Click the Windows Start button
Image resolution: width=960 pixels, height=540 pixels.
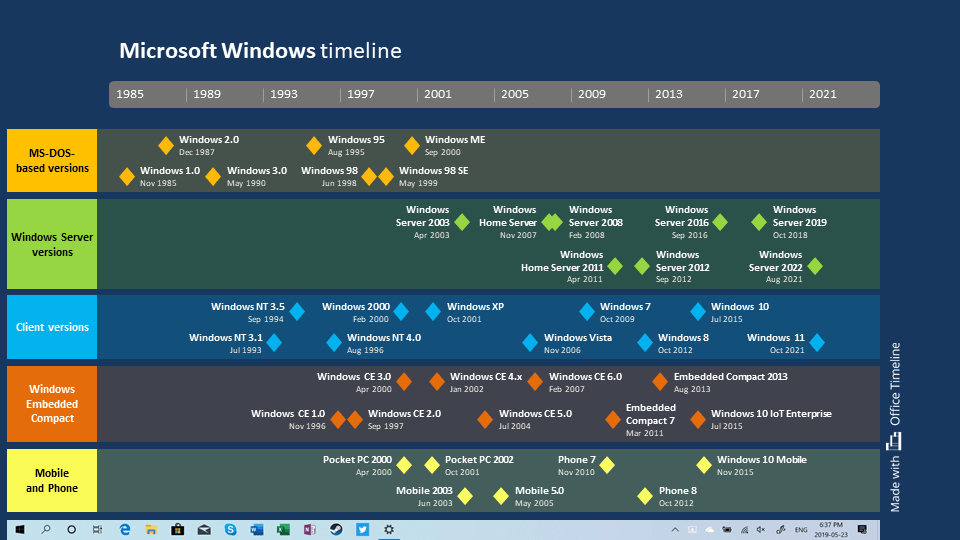coord(19,529)
